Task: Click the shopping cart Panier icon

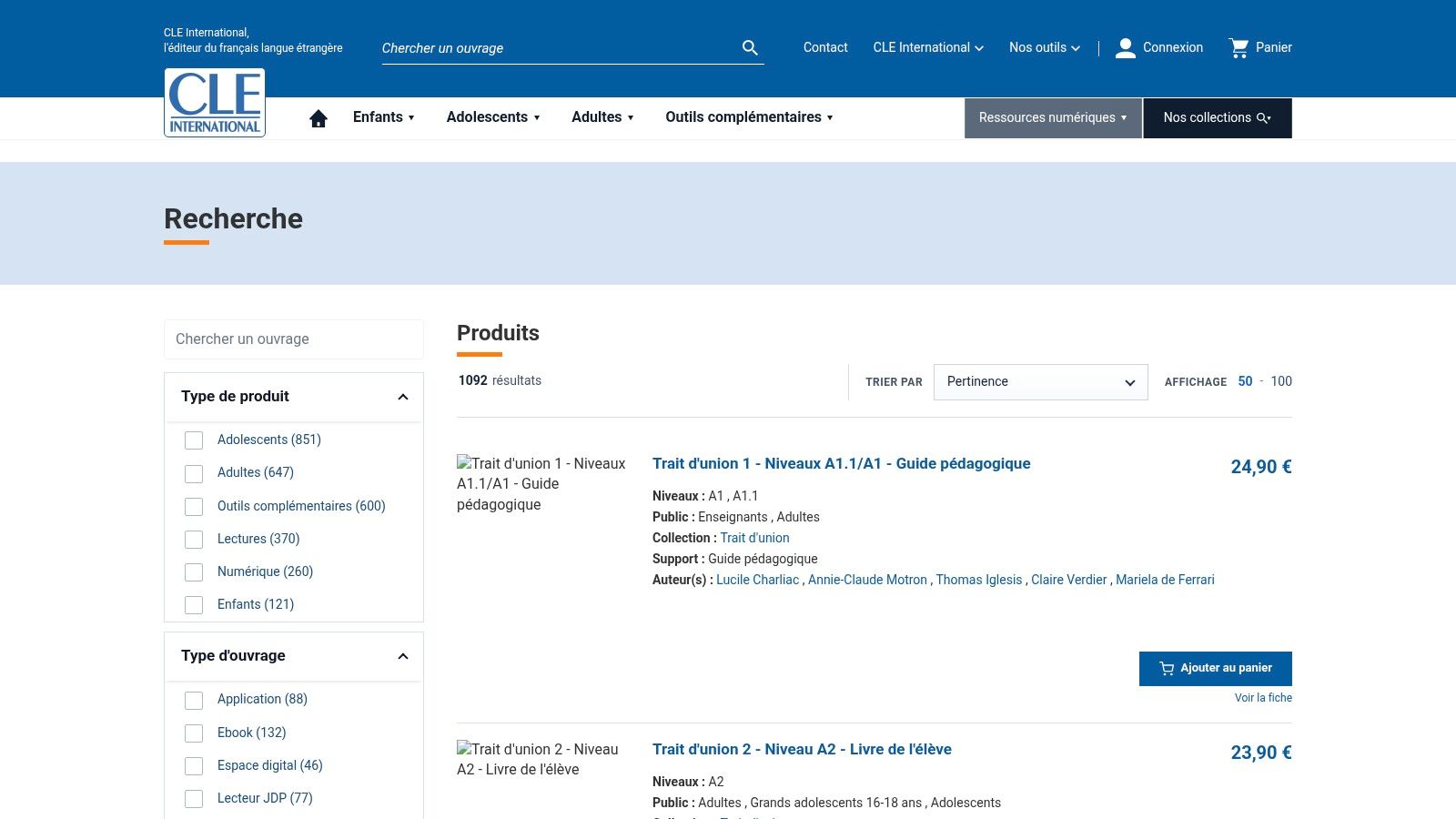Action: [1239, 48]
